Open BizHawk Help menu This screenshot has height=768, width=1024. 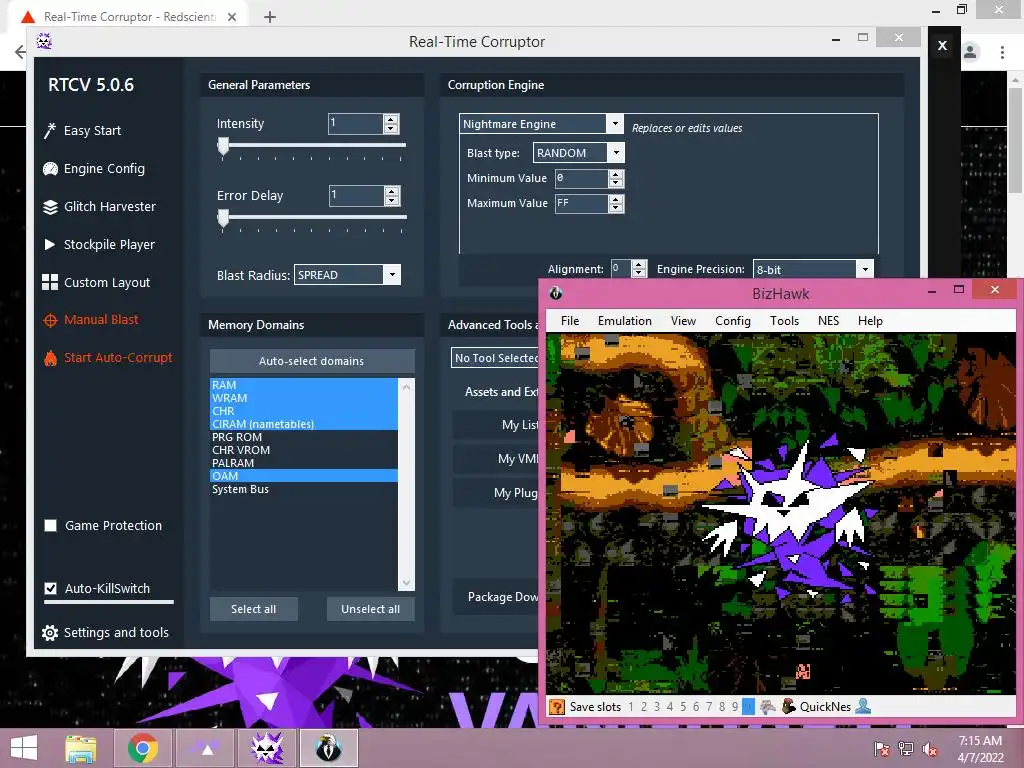click(870, 321)
